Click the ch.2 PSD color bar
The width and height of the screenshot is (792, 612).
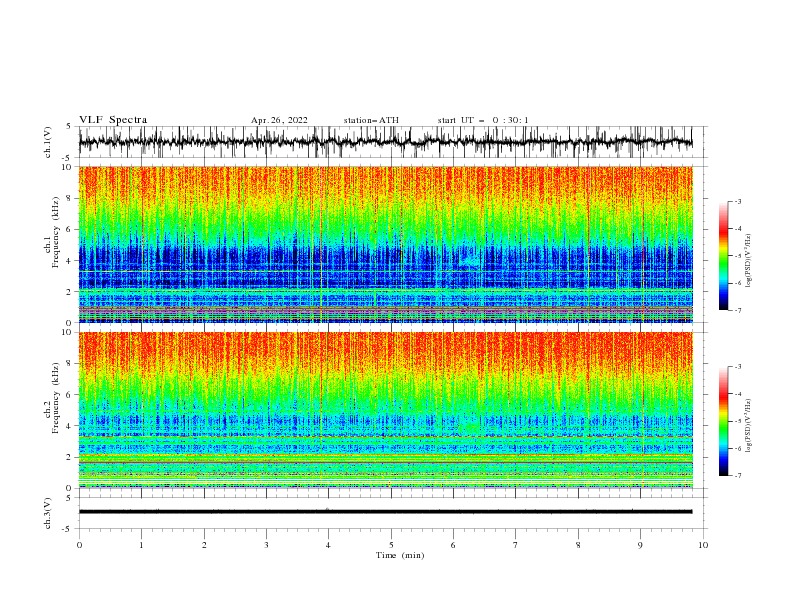click(723, 421)
